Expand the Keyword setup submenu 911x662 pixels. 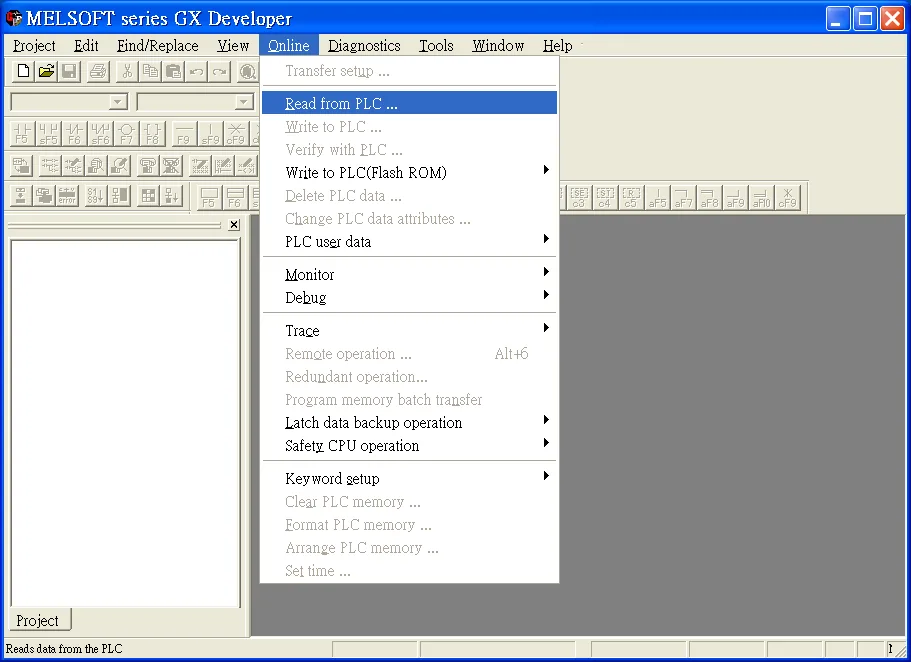point(409,478)
